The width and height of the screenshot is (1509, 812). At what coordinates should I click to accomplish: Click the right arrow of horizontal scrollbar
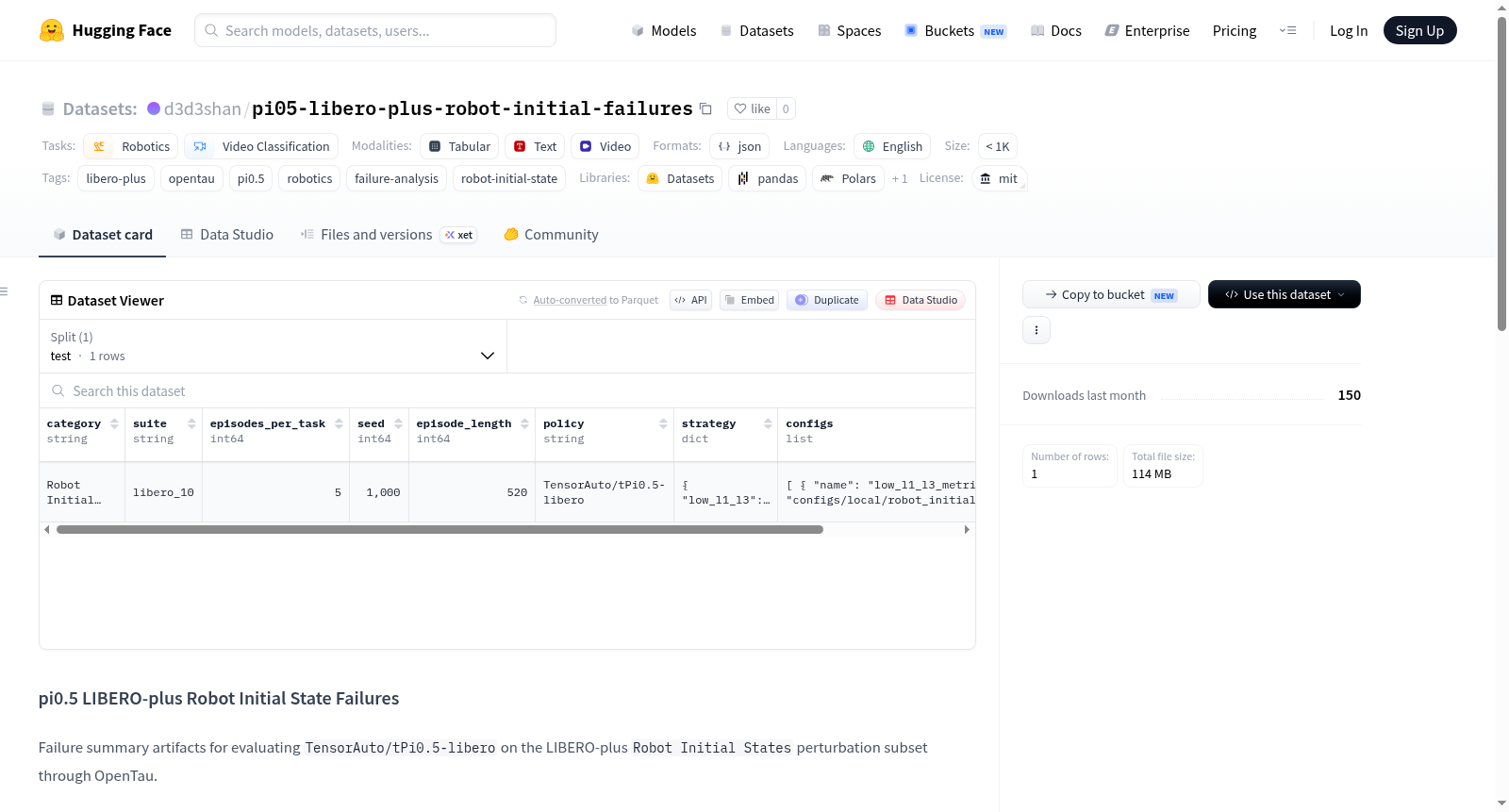coord(967,530)
